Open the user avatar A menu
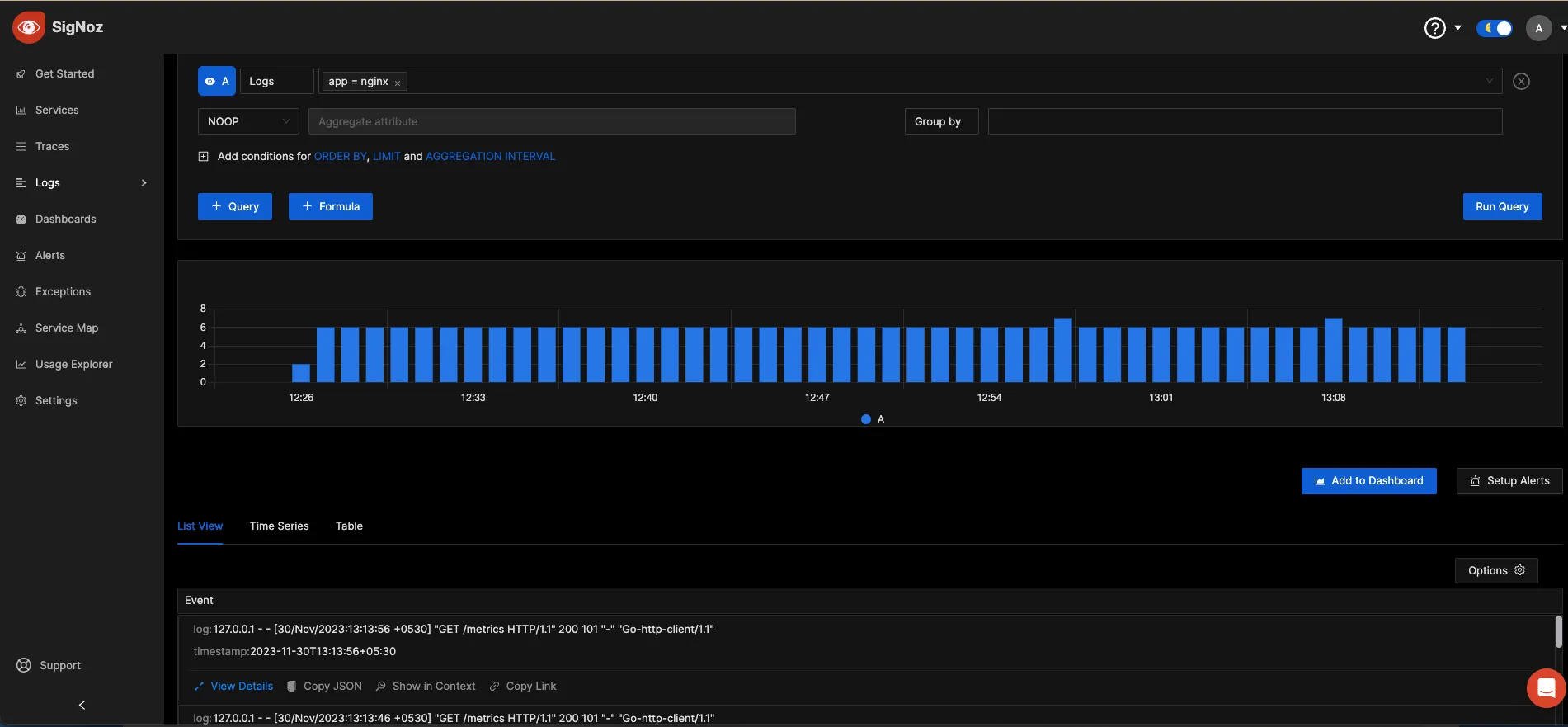 coord(1538,28)
